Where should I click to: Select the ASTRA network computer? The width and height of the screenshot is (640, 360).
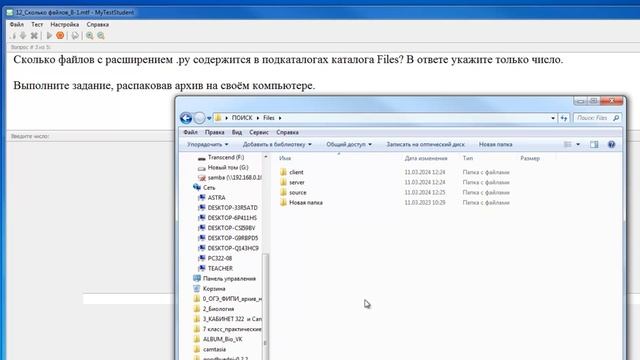216,198
